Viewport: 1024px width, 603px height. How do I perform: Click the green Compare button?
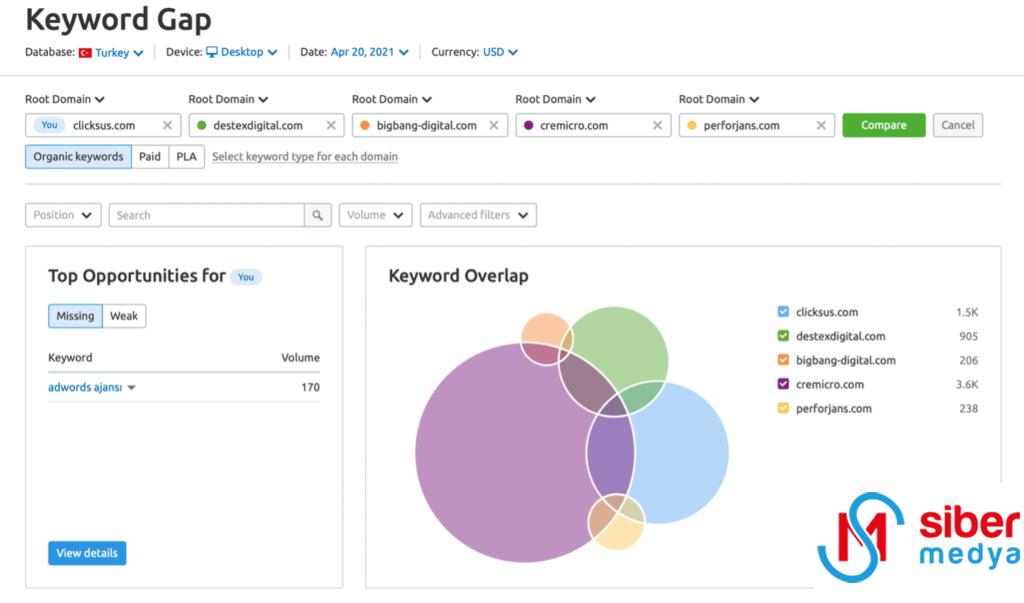pos(884,125)
